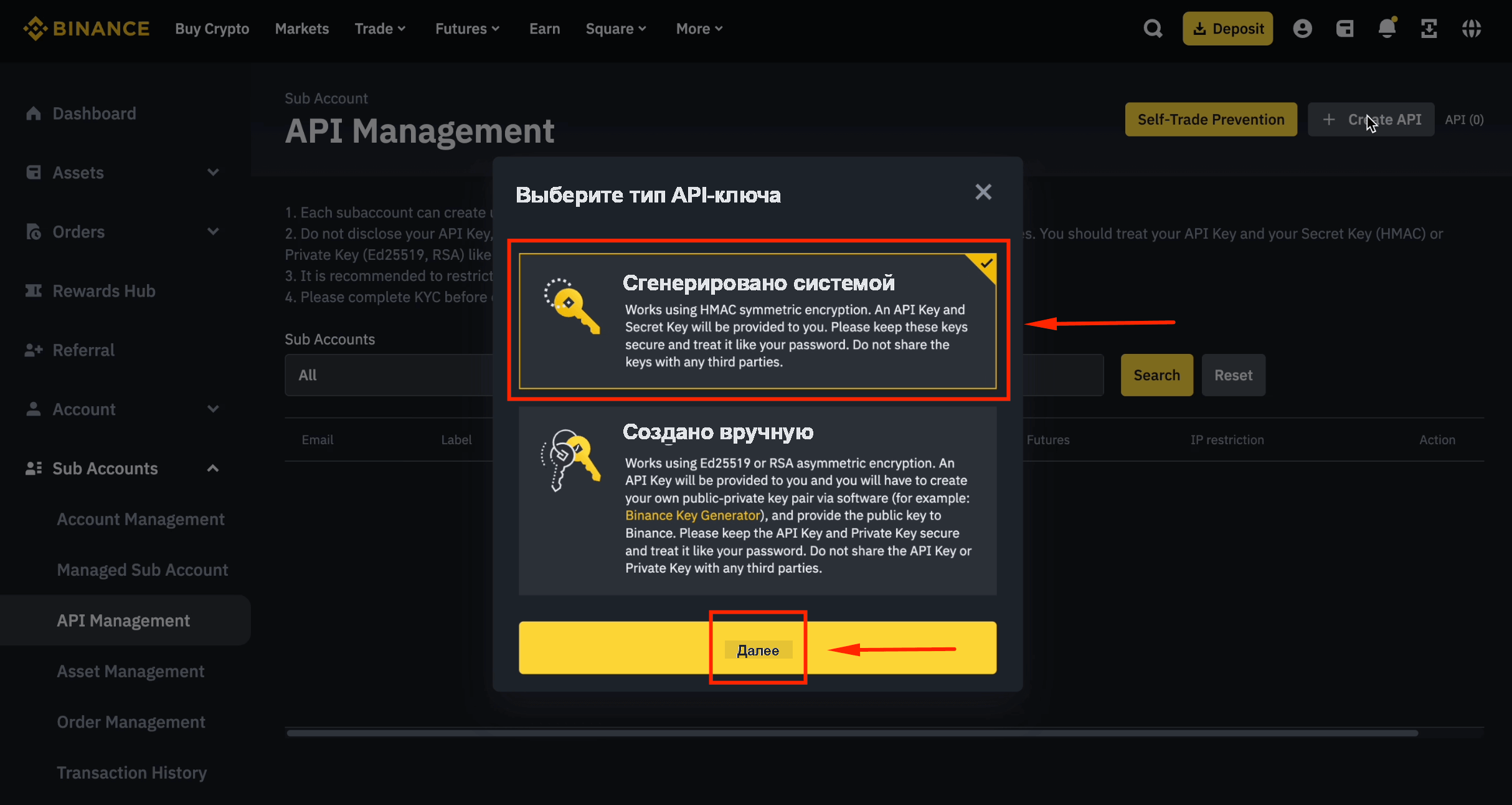Click the Orders icon in sidebar
The image size is (1512, 805).
[34, 232]
